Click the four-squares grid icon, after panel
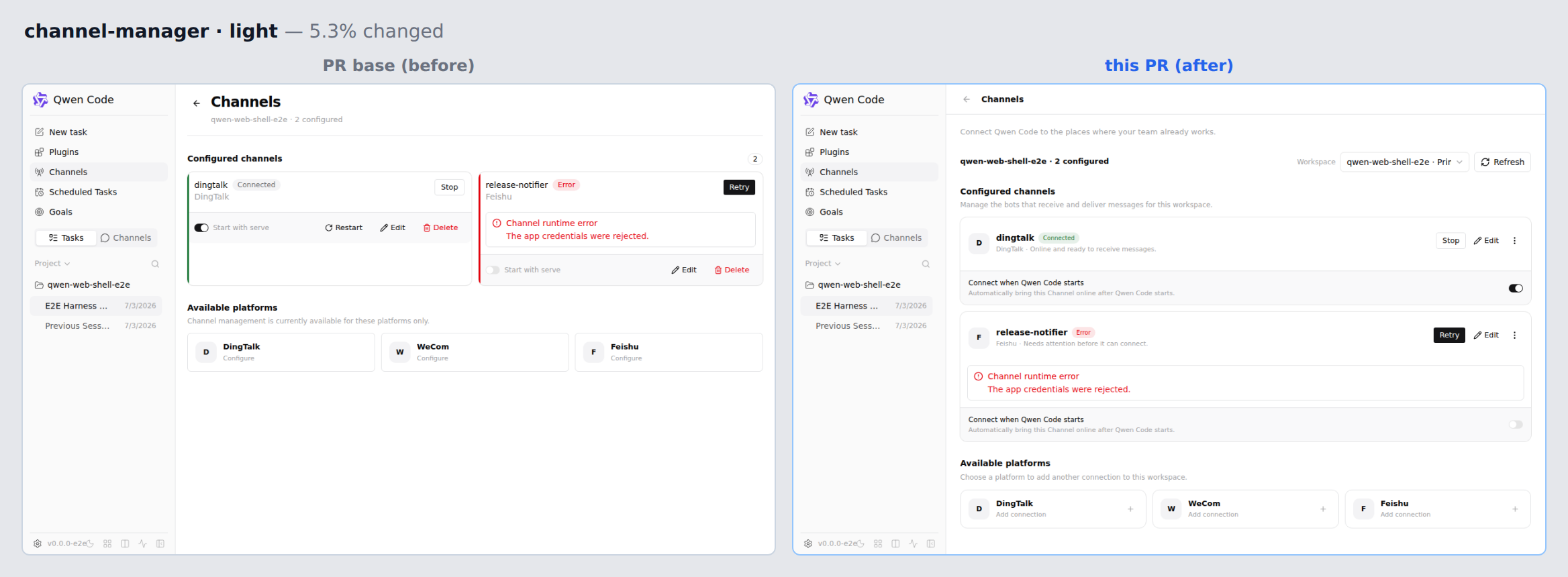 point(878,543)
